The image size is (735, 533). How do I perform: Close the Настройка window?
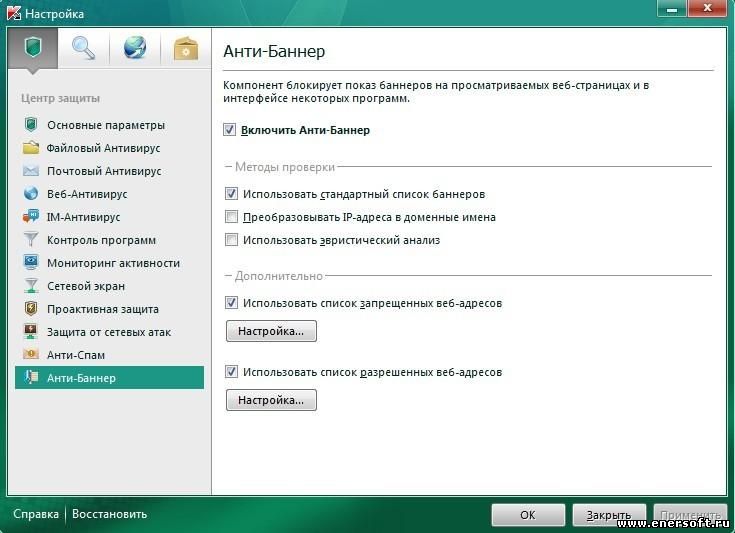[x=707, y=8]
